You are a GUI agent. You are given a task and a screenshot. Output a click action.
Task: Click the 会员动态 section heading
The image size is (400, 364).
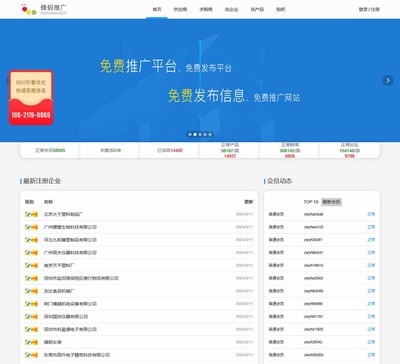coord(279,181)
